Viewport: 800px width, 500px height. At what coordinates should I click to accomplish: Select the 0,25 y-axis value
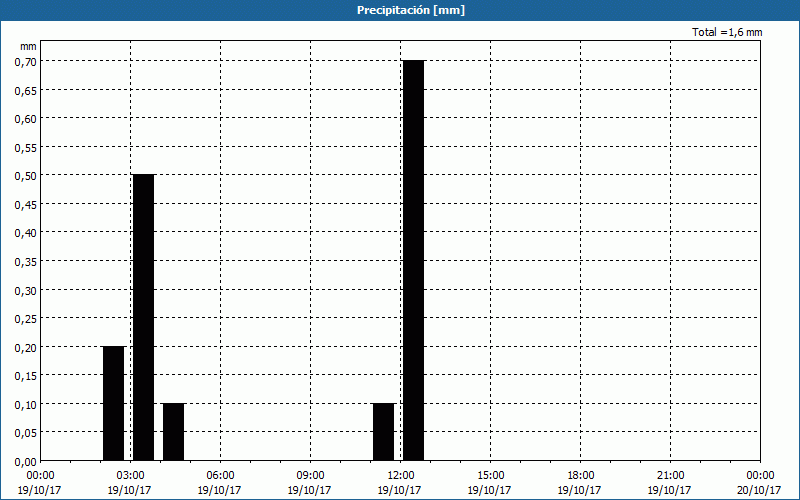(26, 319)
